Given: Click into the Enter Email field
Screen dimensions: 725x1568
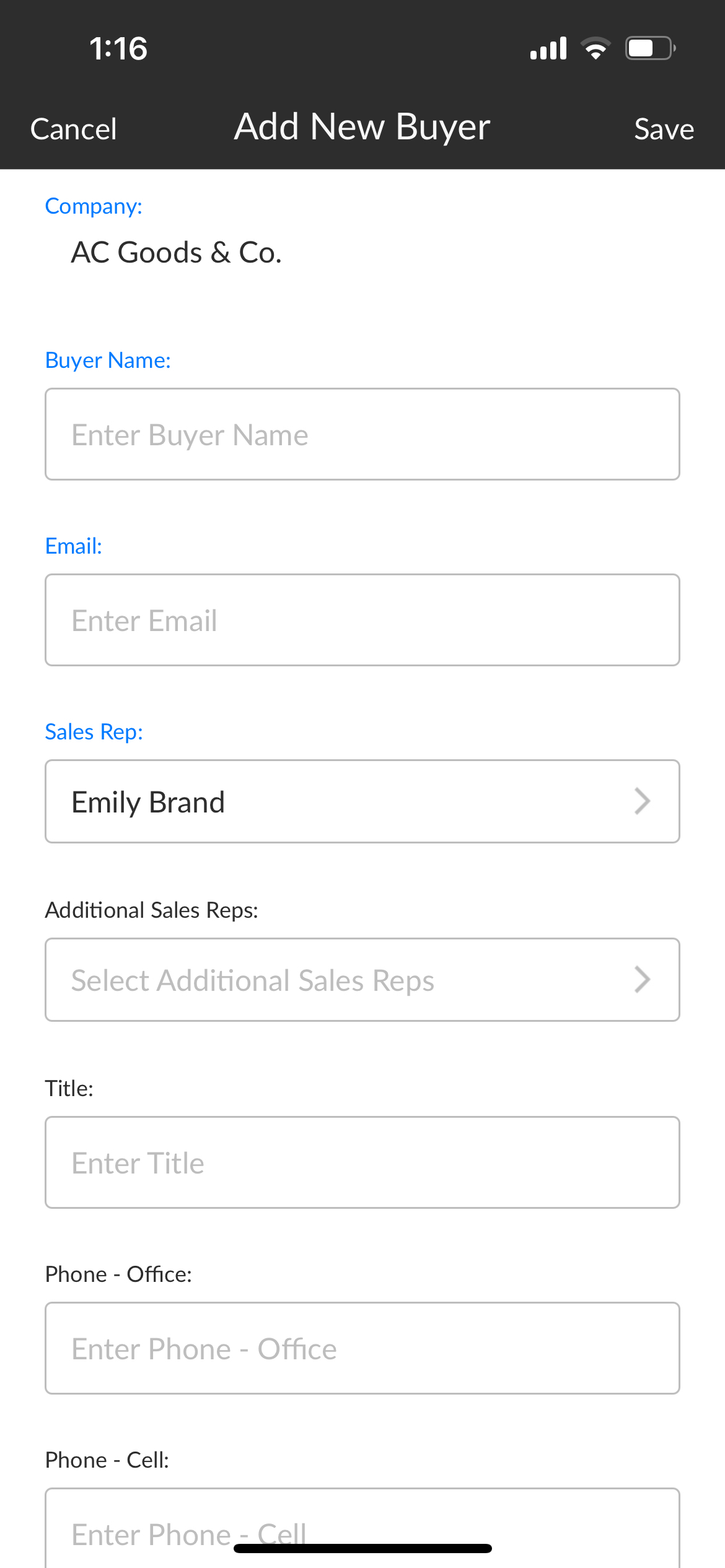Looking at the screenshot, I should [x=362, y=620].
